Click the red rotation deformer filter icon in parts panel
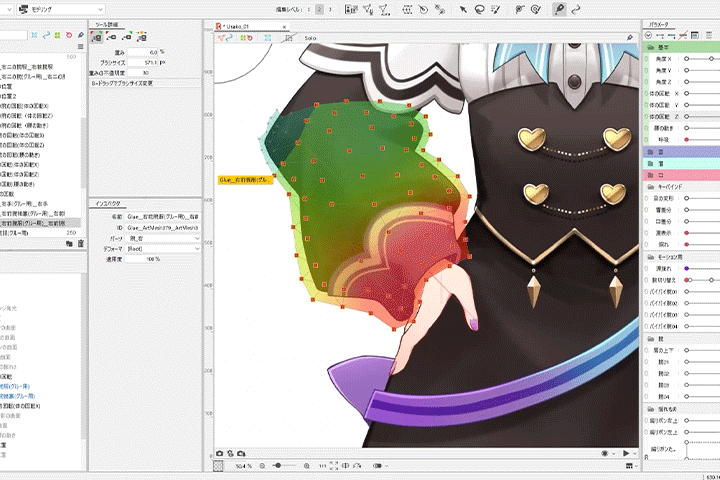720x480 pixels. pos(69,35)
